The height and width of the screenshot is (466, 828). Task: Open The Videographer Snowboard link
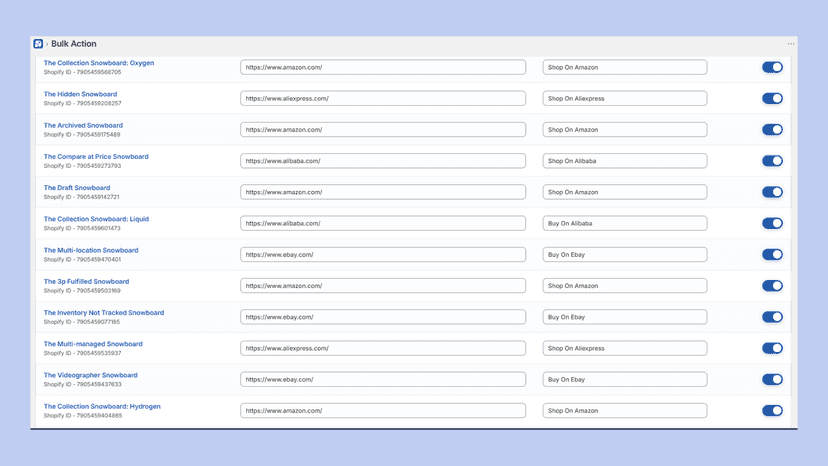tap(90, 375)
